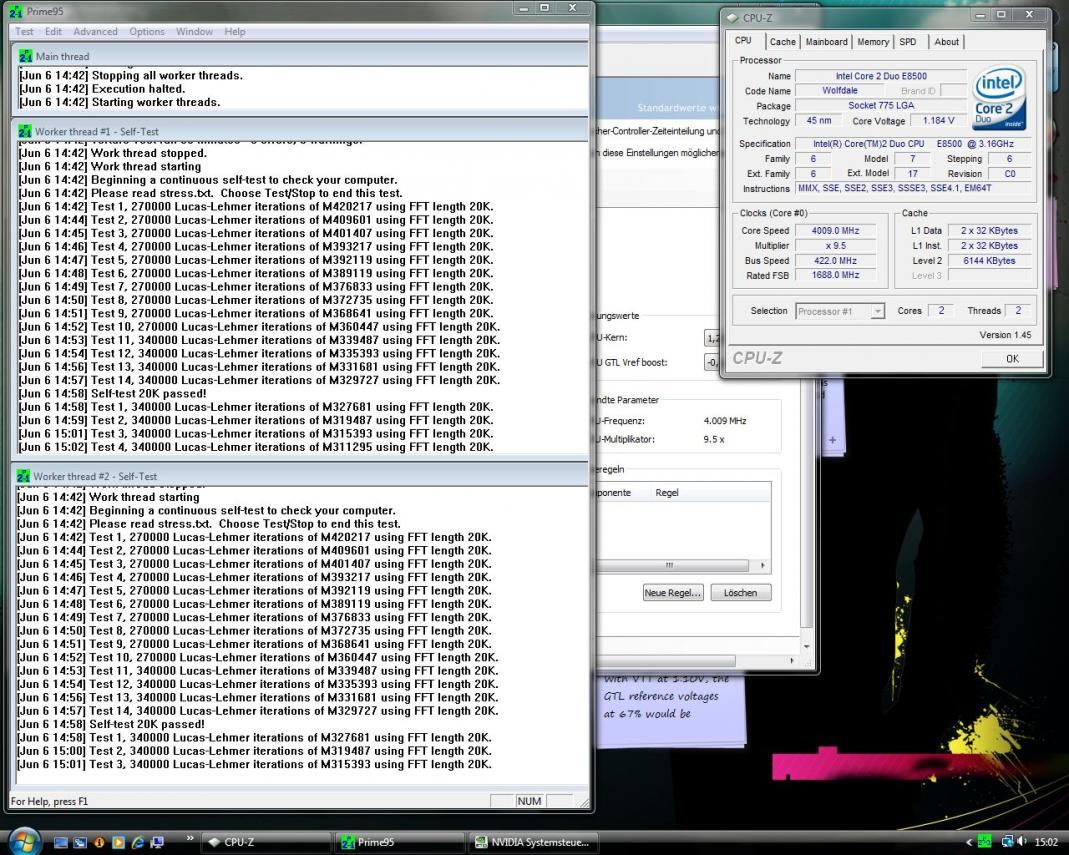Click the NVIDIA panel horizontal scroll right arrow
This screenshot has width=1069, height=855.
click(x=792, y=660)
